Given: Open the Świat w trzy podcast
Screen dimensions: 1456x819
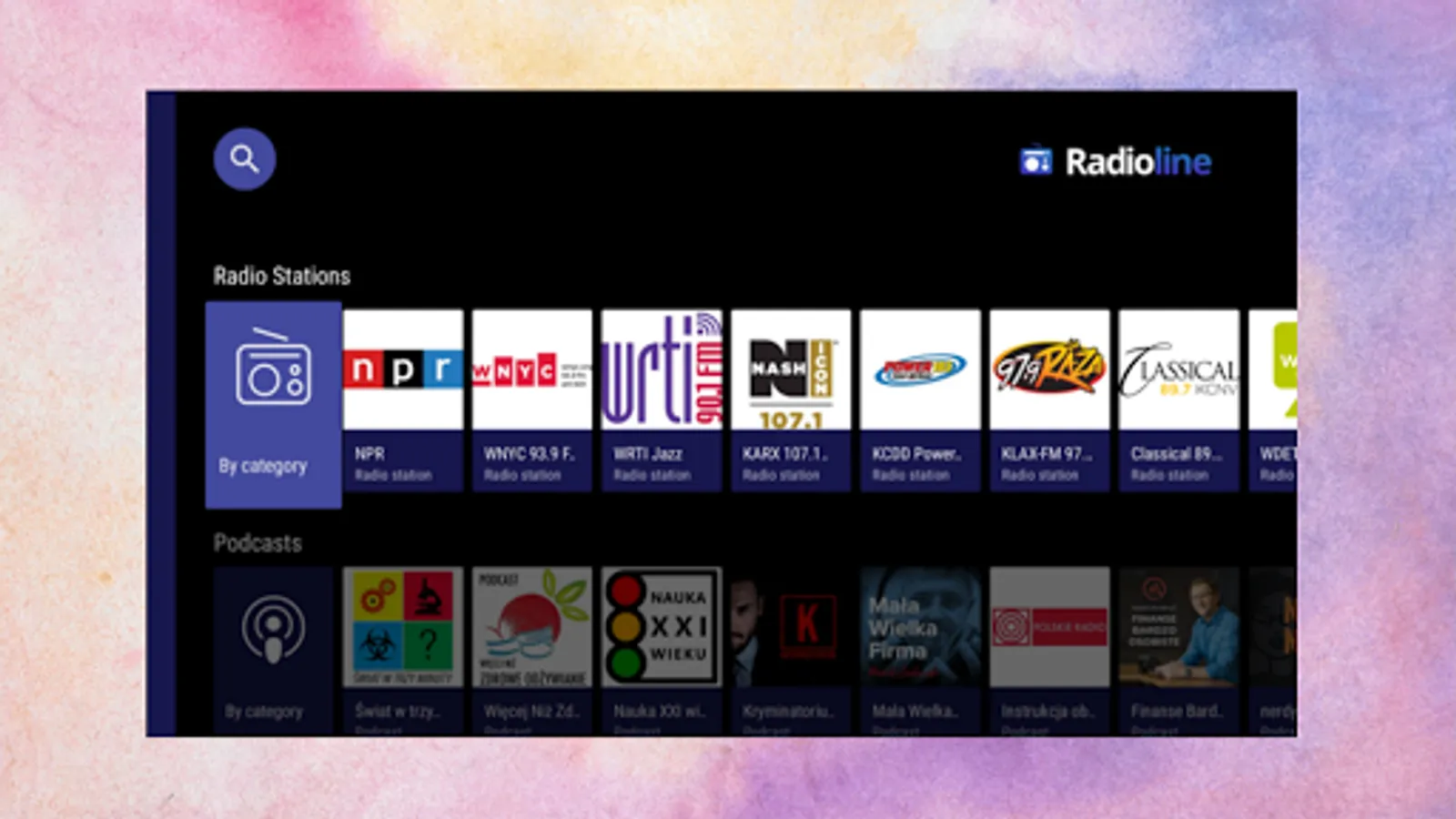Looking at the screenshot, I should coord(403,651).
